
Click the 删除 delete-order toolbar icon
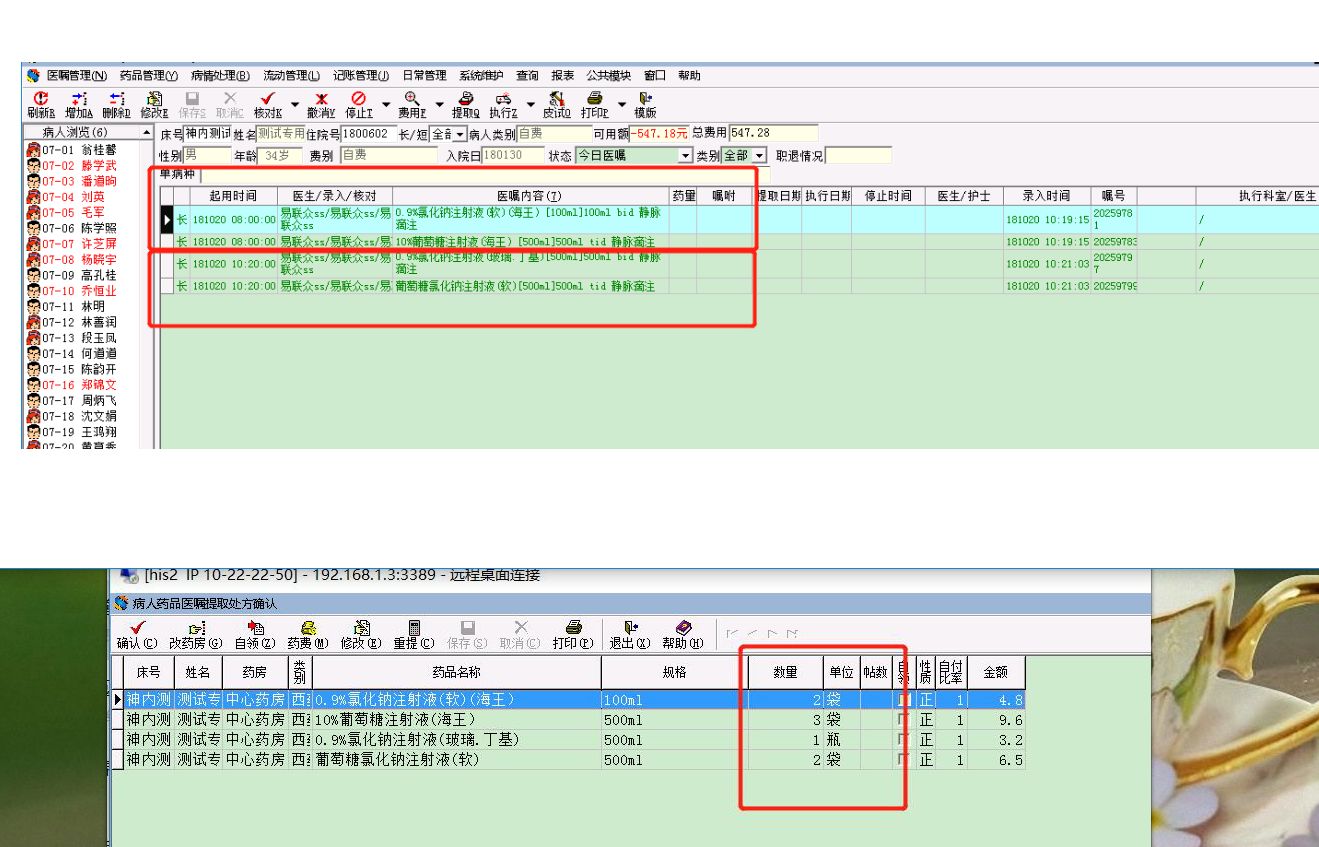[116, 98]
